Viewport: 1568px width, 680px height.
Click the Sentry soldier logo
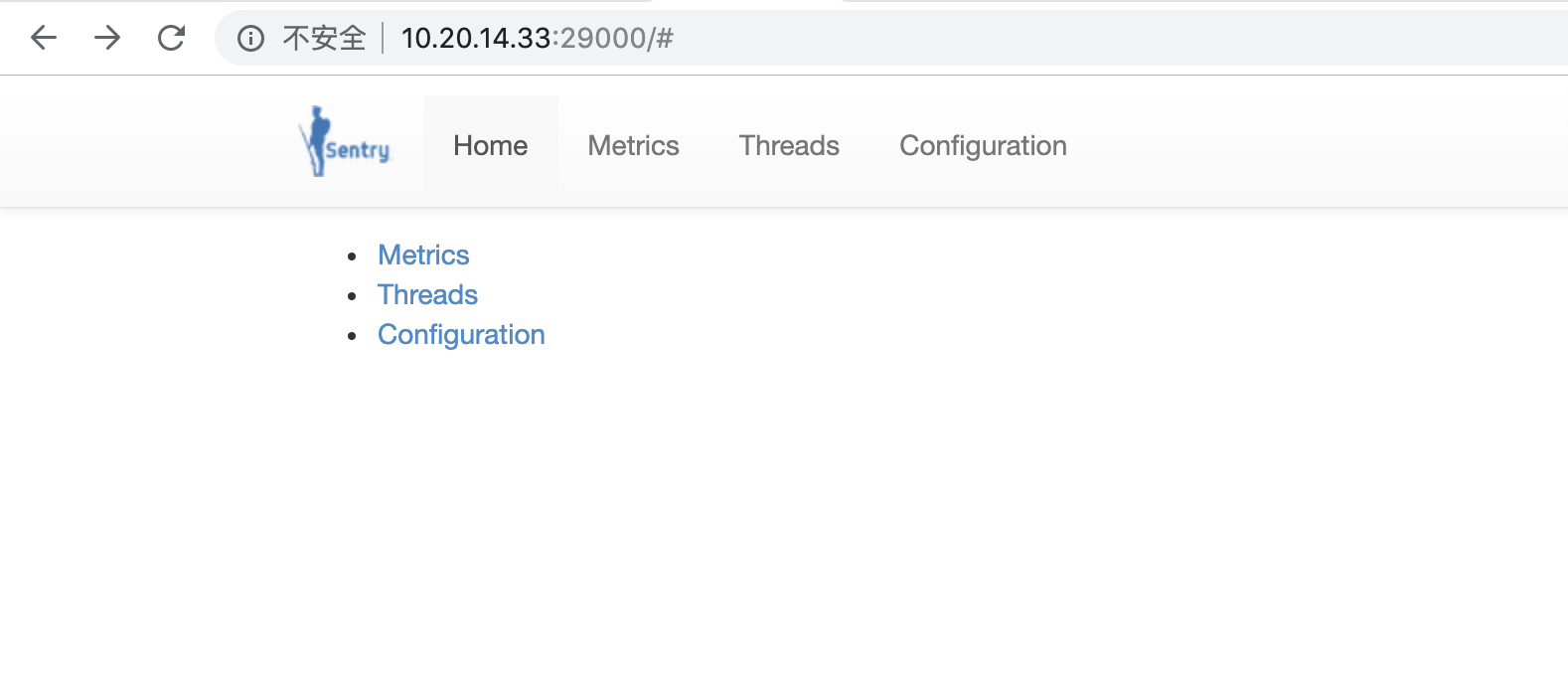pyautogui.click(x=346, y=142)
